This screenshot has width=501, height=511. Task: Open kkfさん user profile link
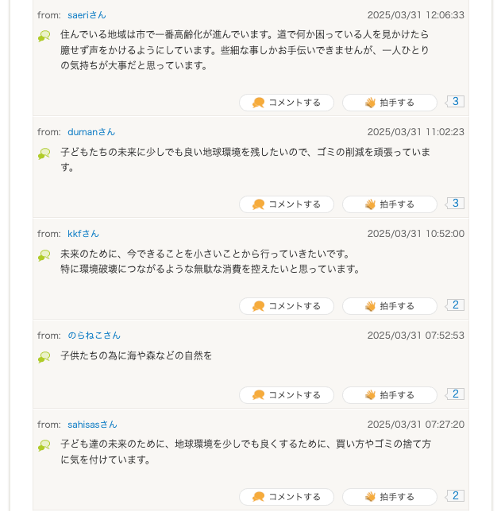83,234
